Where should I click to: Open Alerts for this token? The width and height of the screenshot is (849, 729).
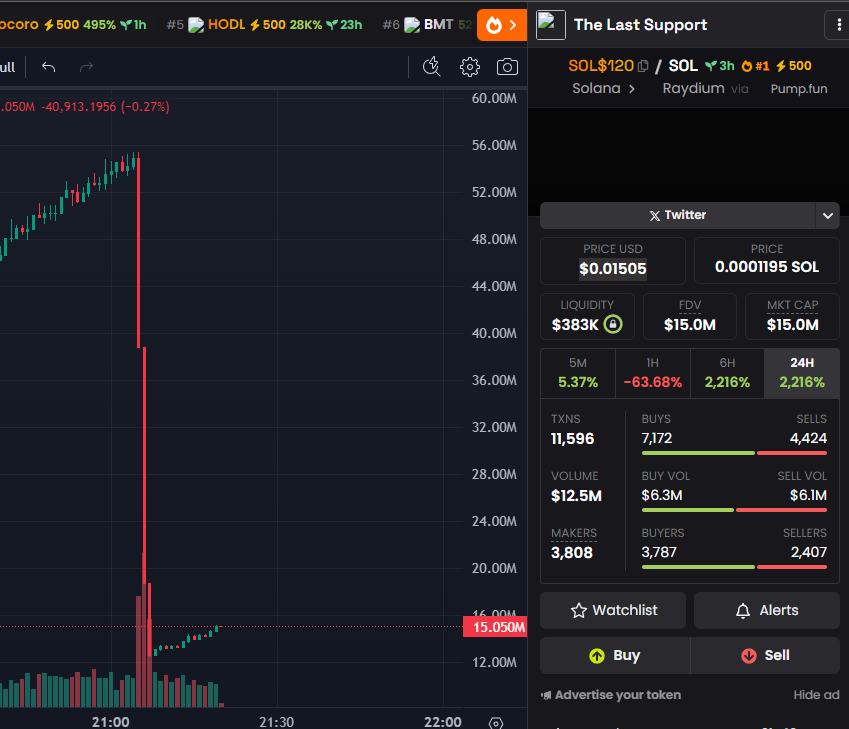click(x=767, y=610)
